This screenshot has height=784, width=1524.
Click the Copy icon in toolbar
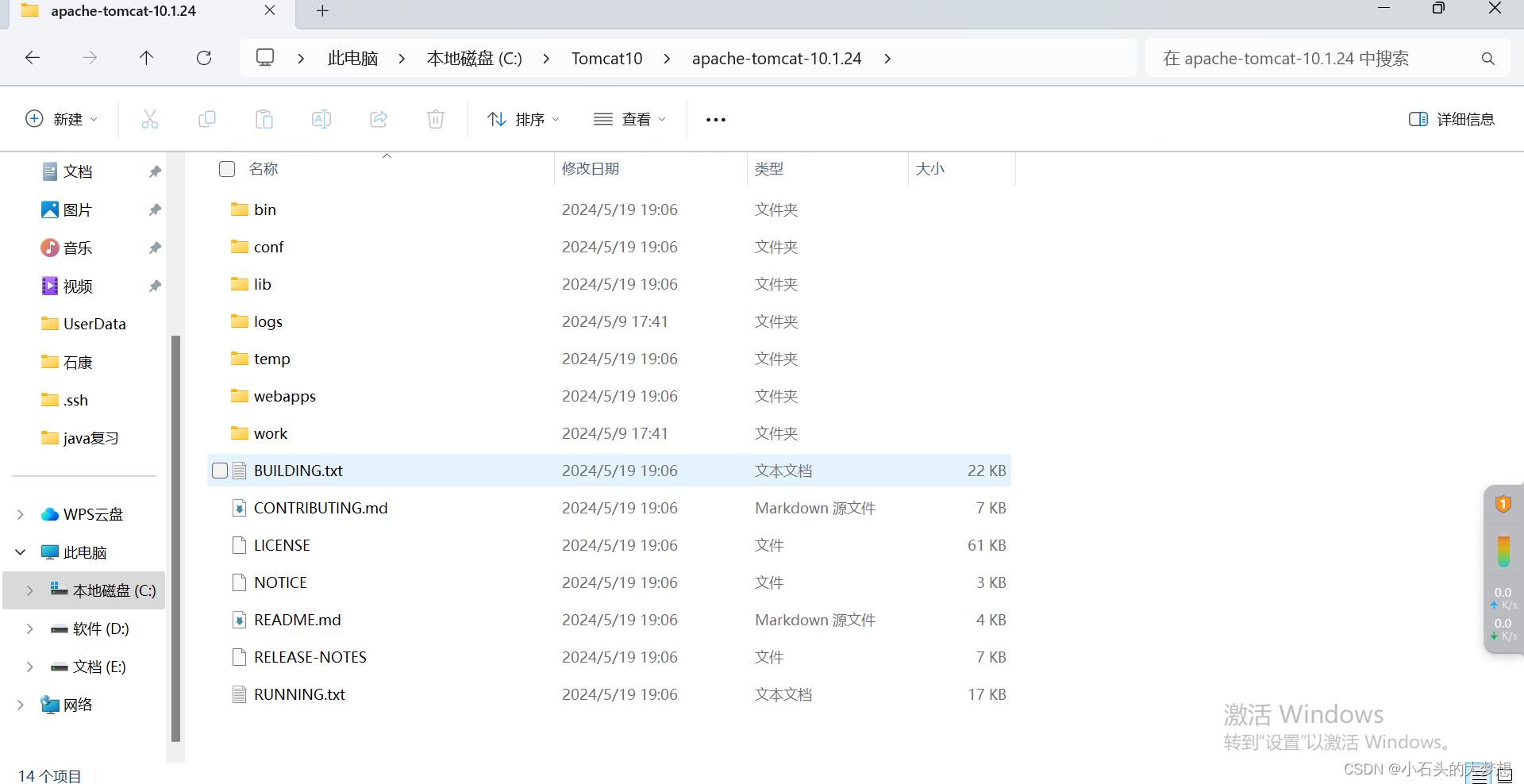207,119
